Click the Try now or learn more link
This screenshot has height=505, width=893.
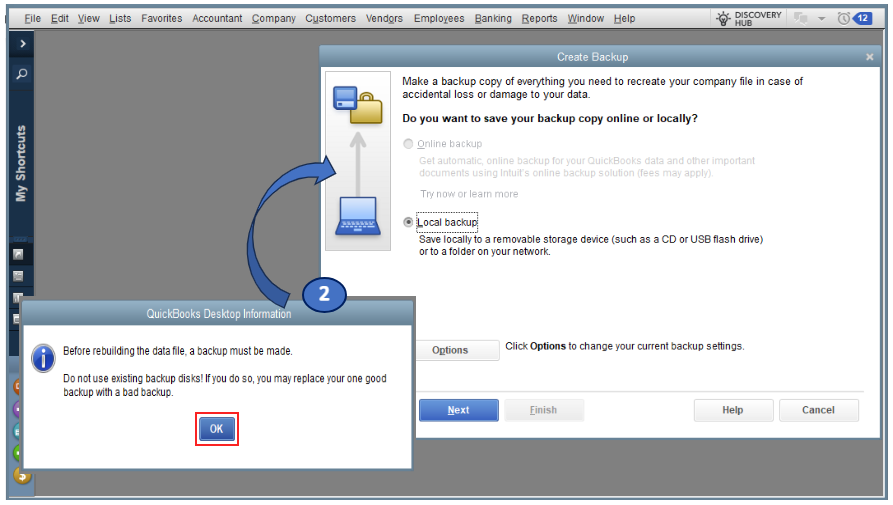(469, 194)
